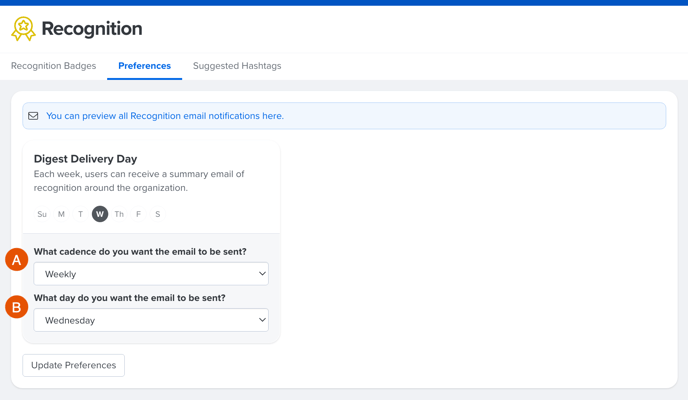Open the preview Recognition email notifications link
The height and width of the screenshot is (400, 688).
165,116
